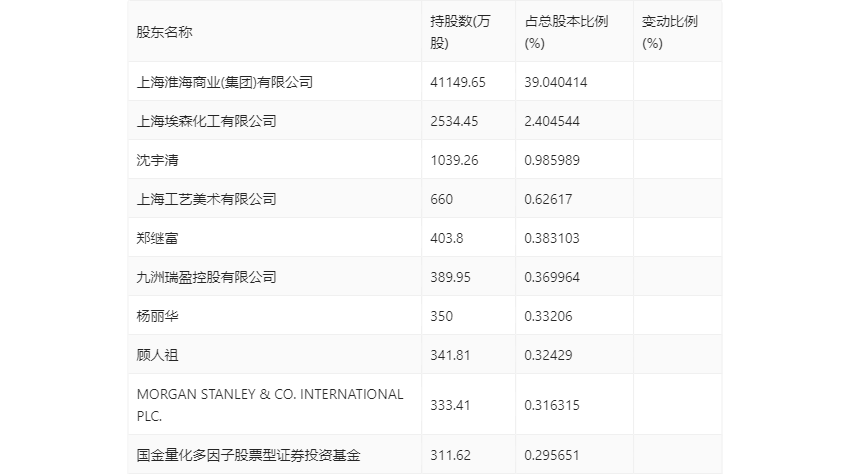Click the percentage 0.369964

(x=552, y=277)
